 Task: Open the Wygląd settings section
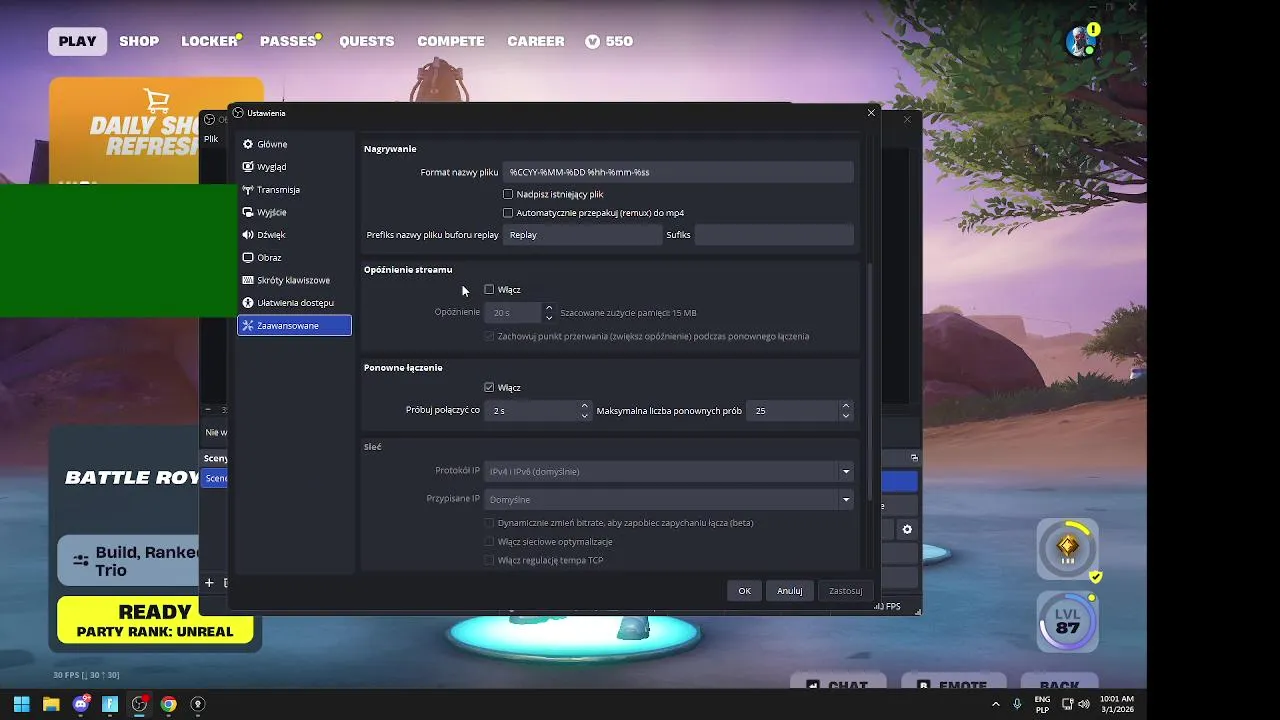(294, 167)
